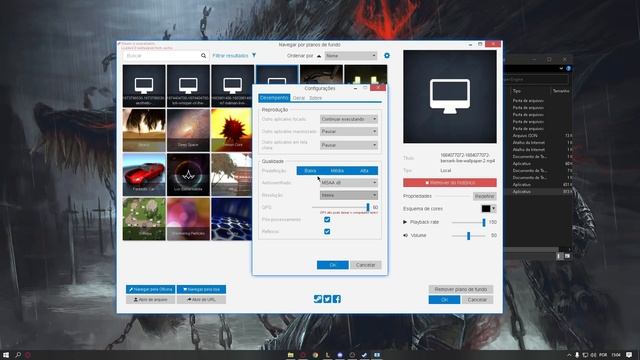Select the blue hexagon grid wallpaper thumbnail
This screenshot has height=360, width=640.
pyautogui.click(x=231, y=219)
